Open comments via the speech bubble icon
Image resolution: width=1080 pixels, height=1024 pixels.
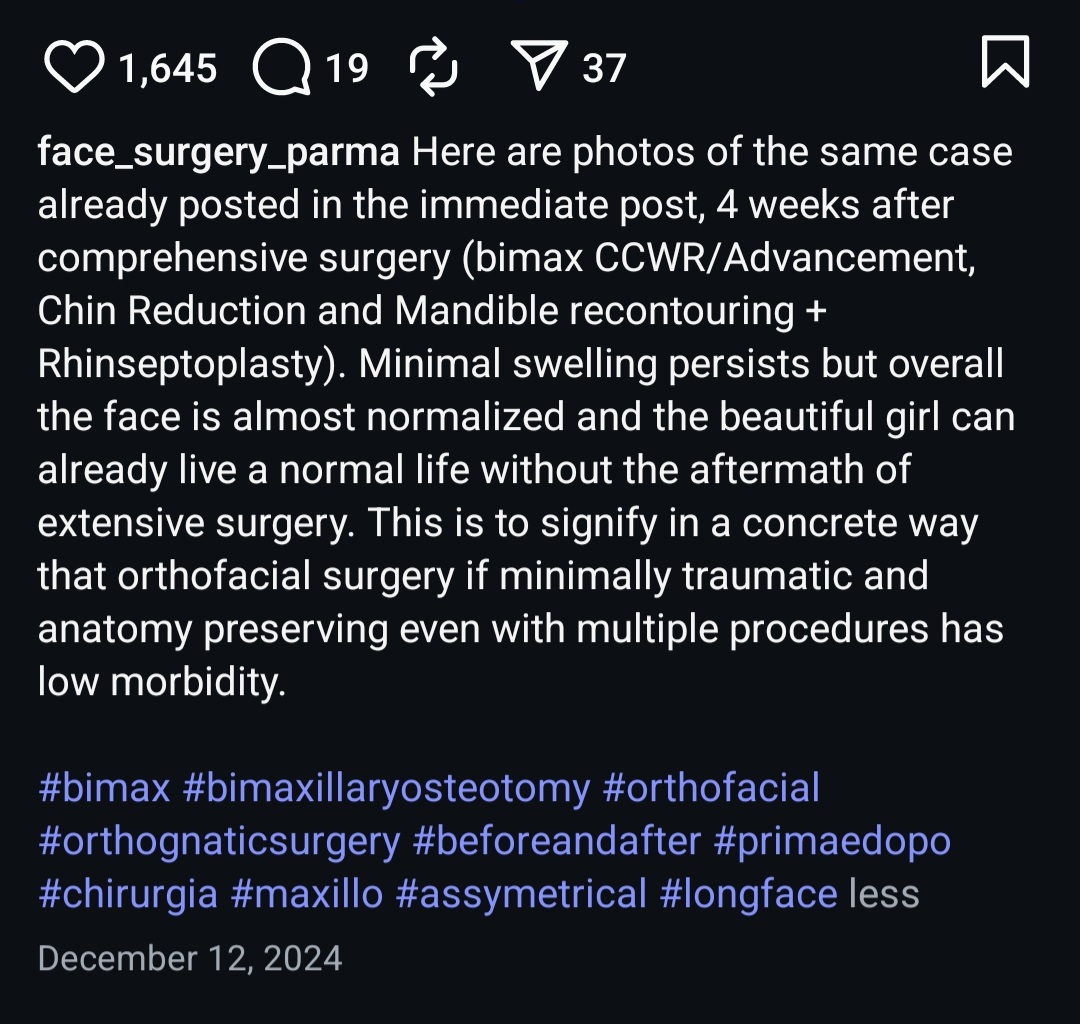click(x=281, y=67)
